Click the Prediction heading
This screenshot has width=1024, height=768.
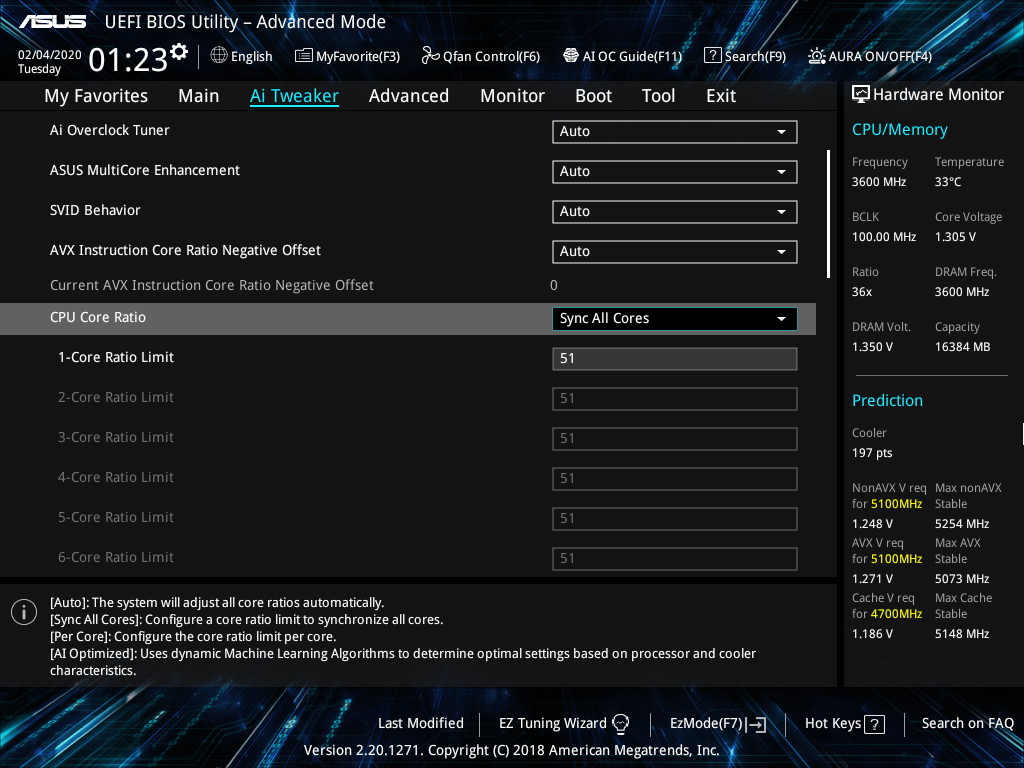[x=887, y=400]
